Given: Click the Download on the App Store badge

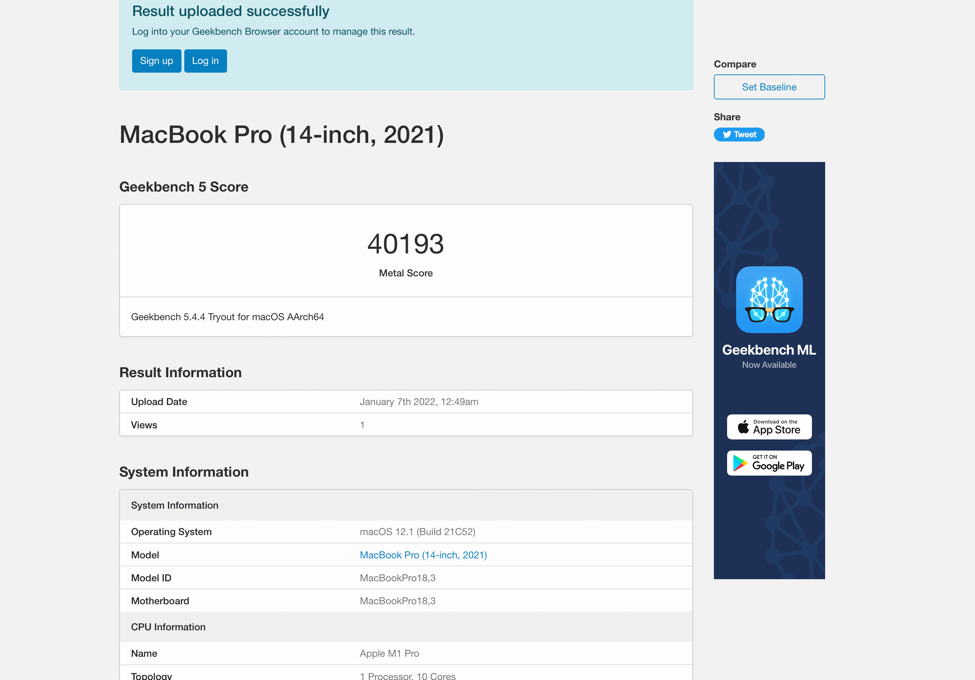Looking at the screenshot, I should pos(769,427).
